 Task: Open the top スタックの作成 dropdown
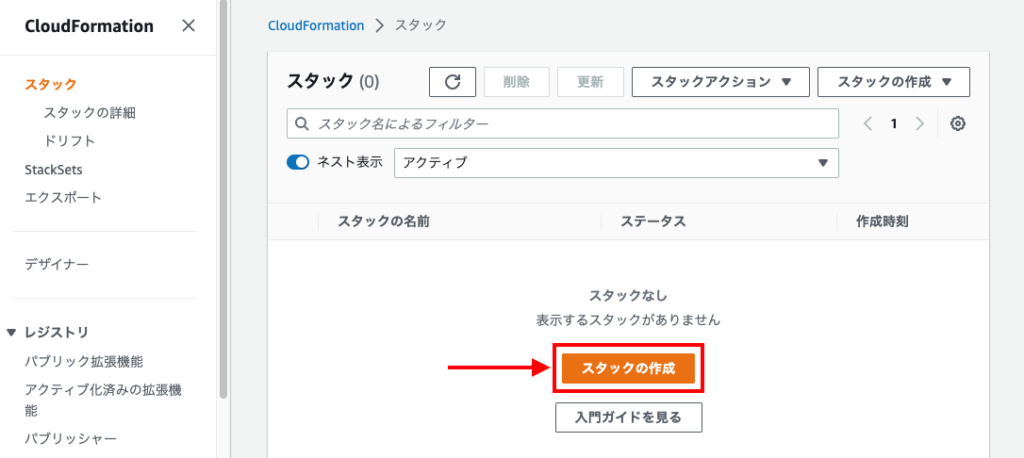(x=893, y=82)
